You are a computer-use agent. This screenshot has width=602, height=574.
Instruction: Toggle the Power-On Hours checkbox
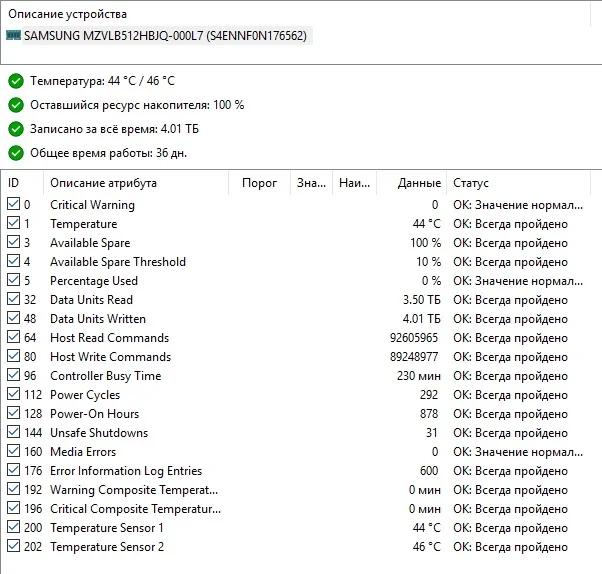pos(13,413)
